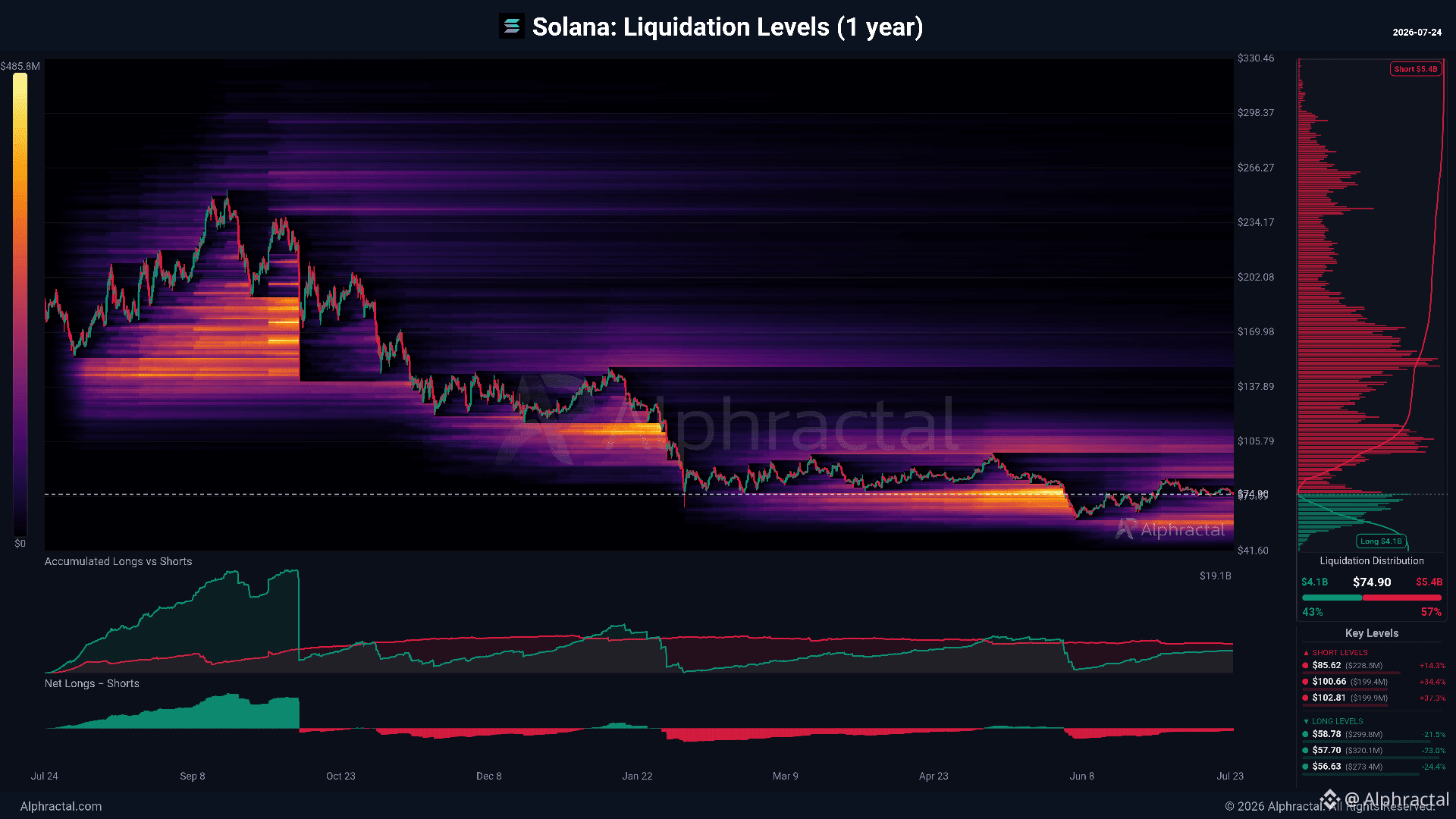Click the green dot beside the $58.78 level
This screenshot has height=819, width=1456.
tap(1305, 734)
